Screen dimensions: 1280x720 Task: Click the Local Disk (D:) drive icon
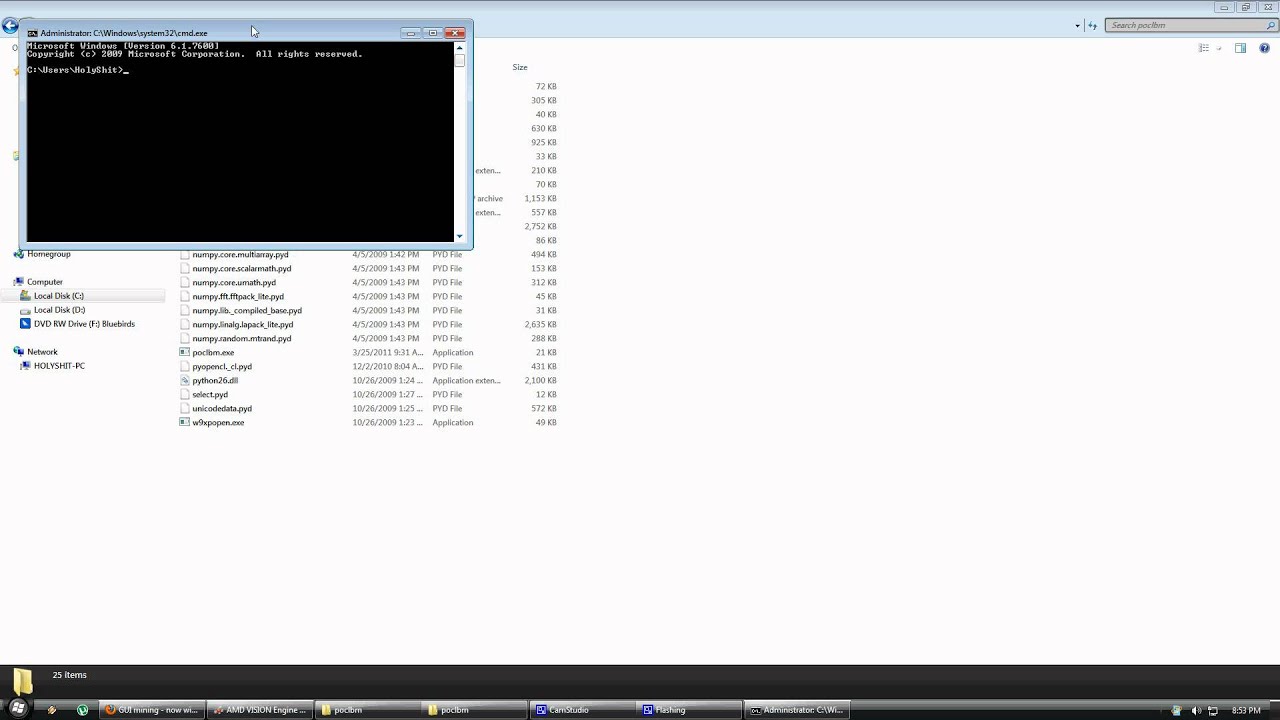coord(25,310)
